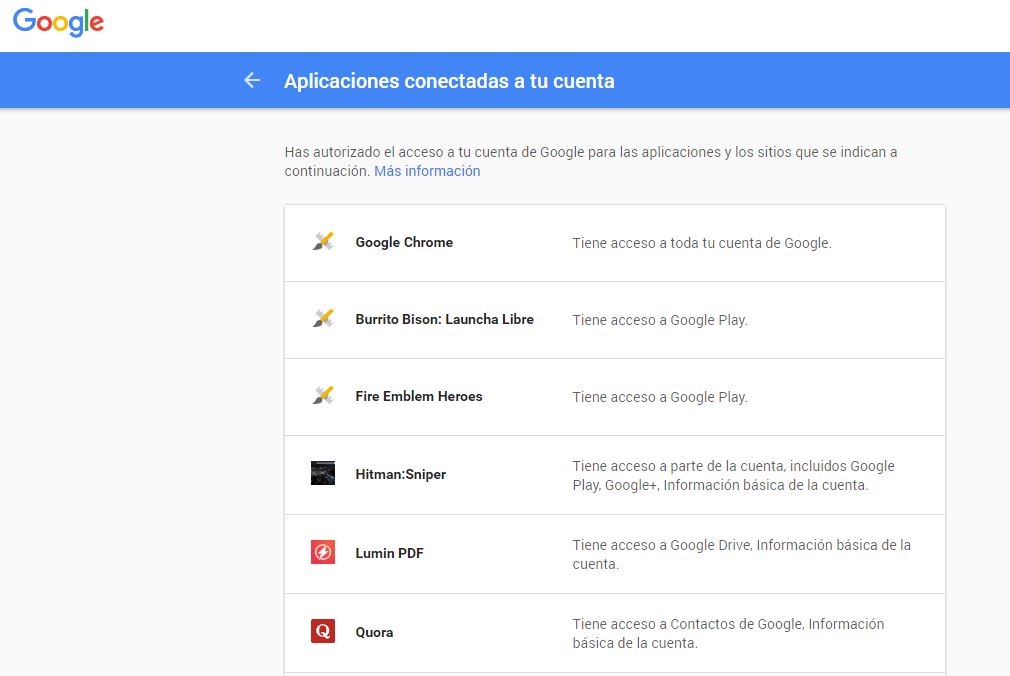Click 'Aplicaciones conectadas a tu cuenta' header title
The width and height of the screenshot is (1010, 676).
449,81
